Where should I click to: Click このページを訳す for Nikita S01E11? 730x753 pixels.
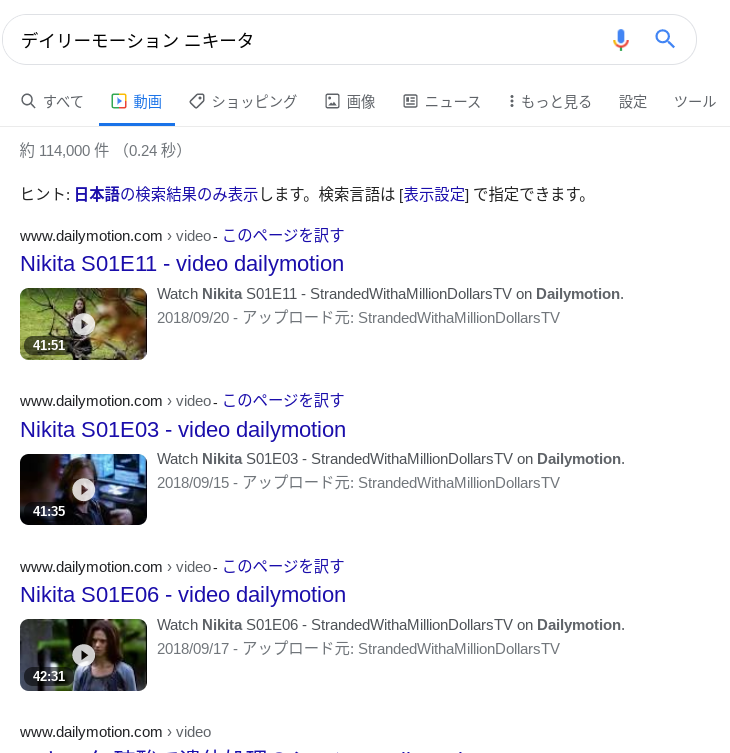click(x=283, y=235)
